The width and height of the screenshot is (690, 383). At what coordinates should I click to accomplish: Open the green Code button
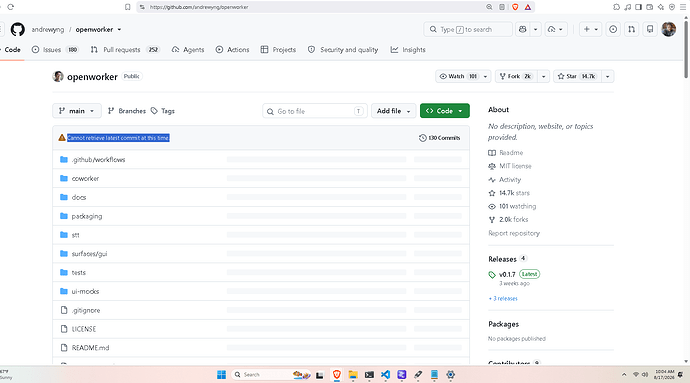(x=445, y=111)
